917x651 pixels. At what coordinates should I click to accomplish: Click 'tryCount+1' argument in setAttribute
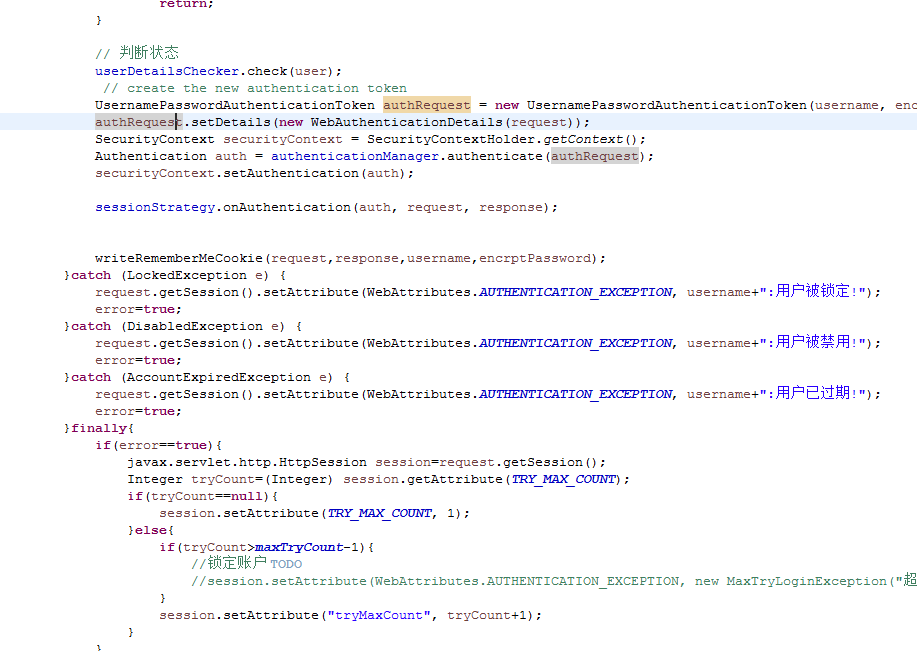(487, 615)
